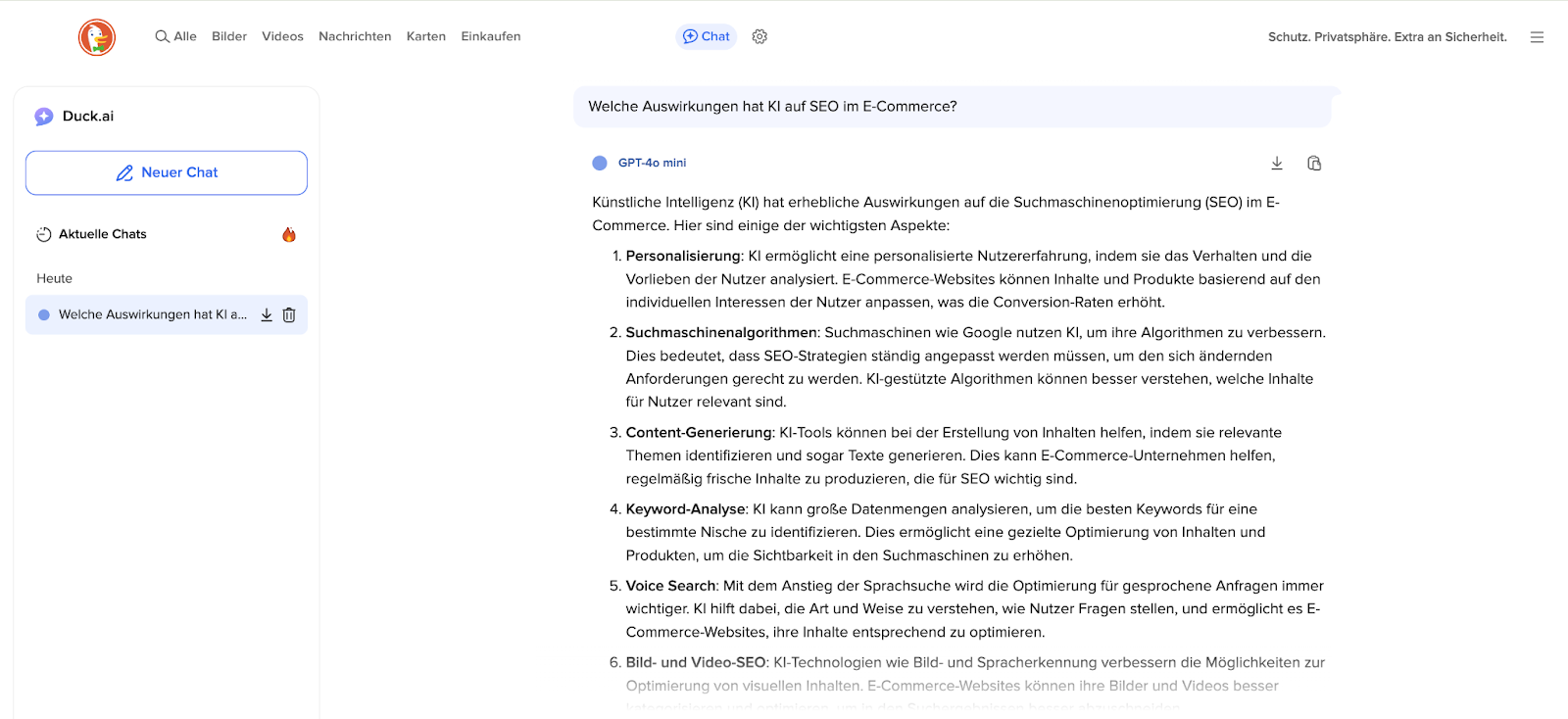
Task: Delete the chat with trash icon
Action: 289,314
